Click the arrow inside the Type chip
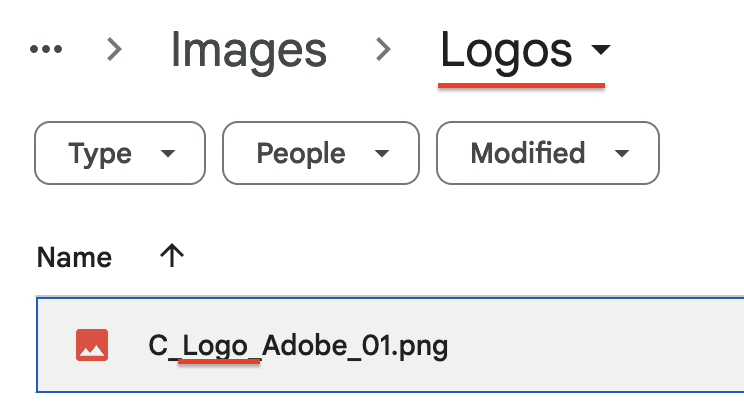Viewport: 744px width, 410px height. [x=168, y=153]
